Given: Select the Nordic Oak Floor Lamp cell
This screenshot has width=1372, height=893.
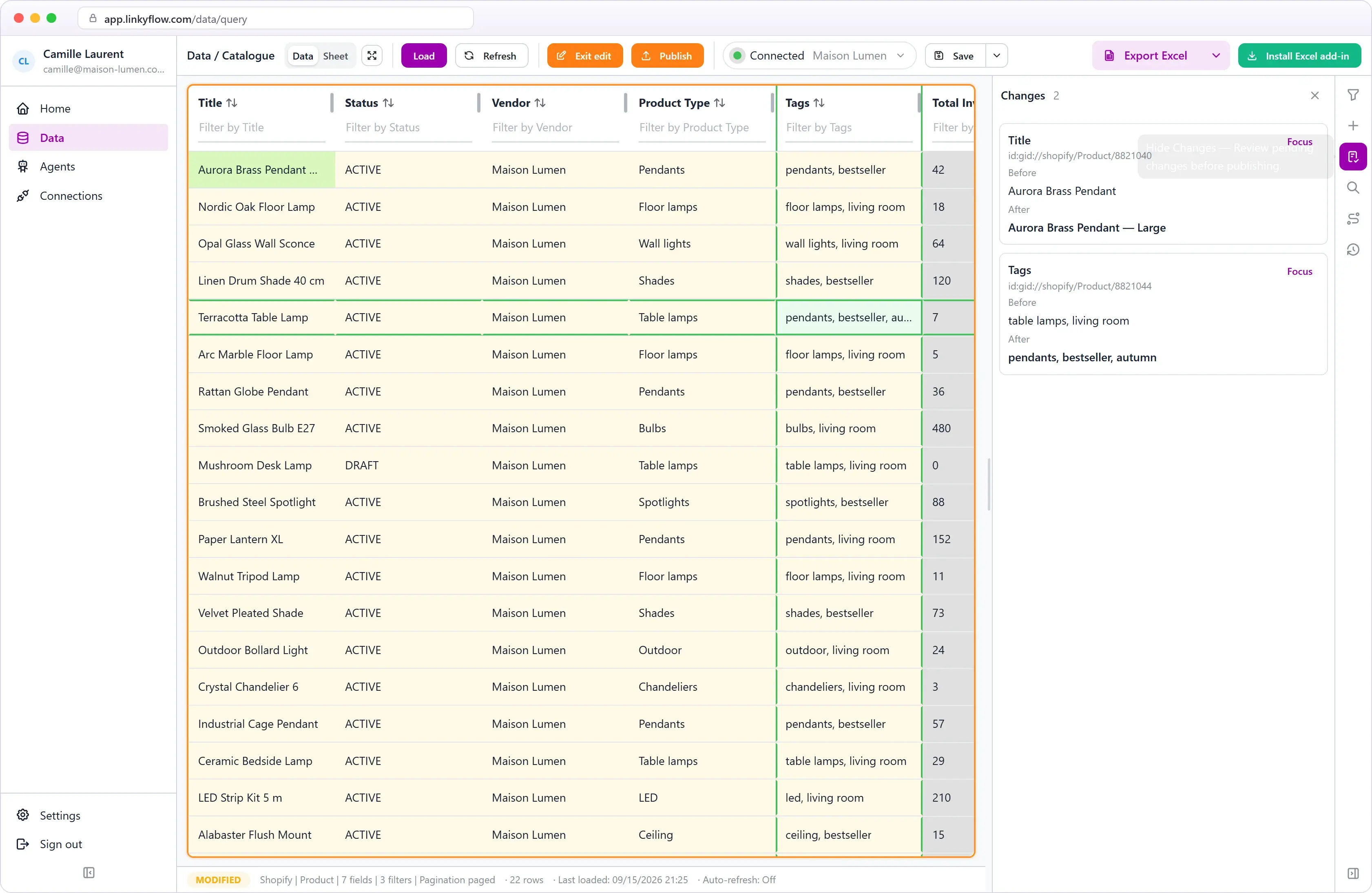Looking at the screenshot, I should point(262,207).
